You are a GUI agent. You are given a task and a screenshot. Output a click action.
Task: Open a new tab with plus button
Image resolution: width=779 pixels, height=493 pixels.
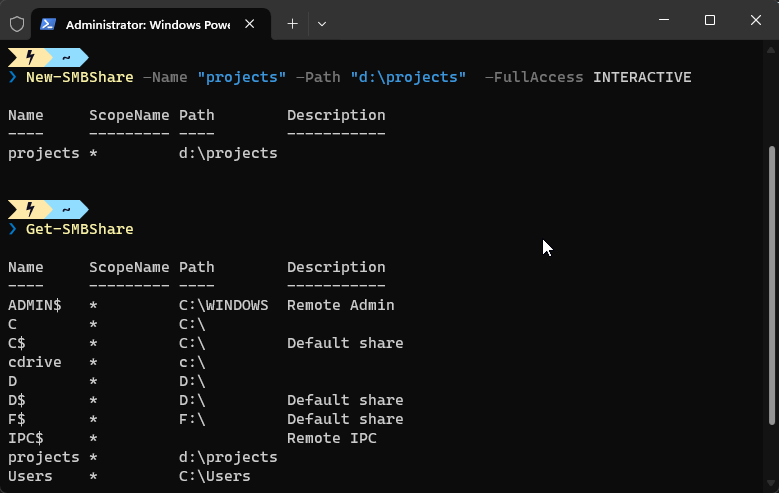[293, 24]
